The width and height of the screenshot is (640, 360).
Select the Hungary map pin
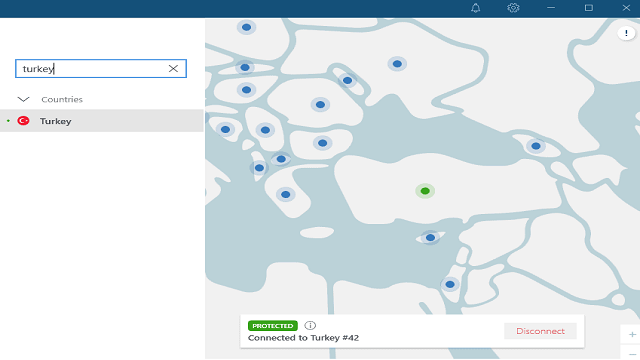pyautogui.click(x=247, y=90)
